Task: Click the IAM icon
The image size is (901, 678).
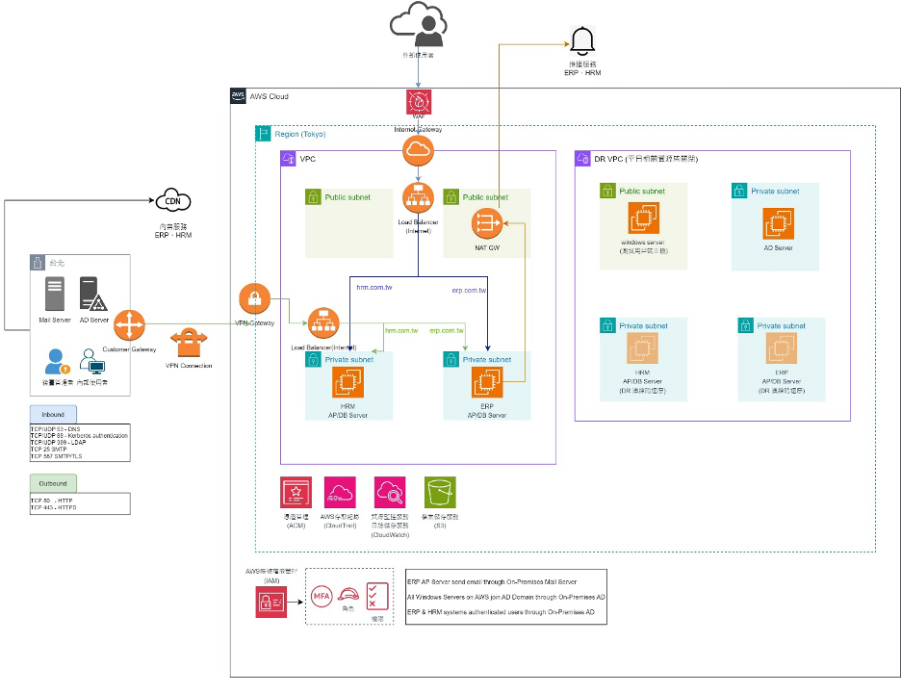Action: [x=271, y=599]
